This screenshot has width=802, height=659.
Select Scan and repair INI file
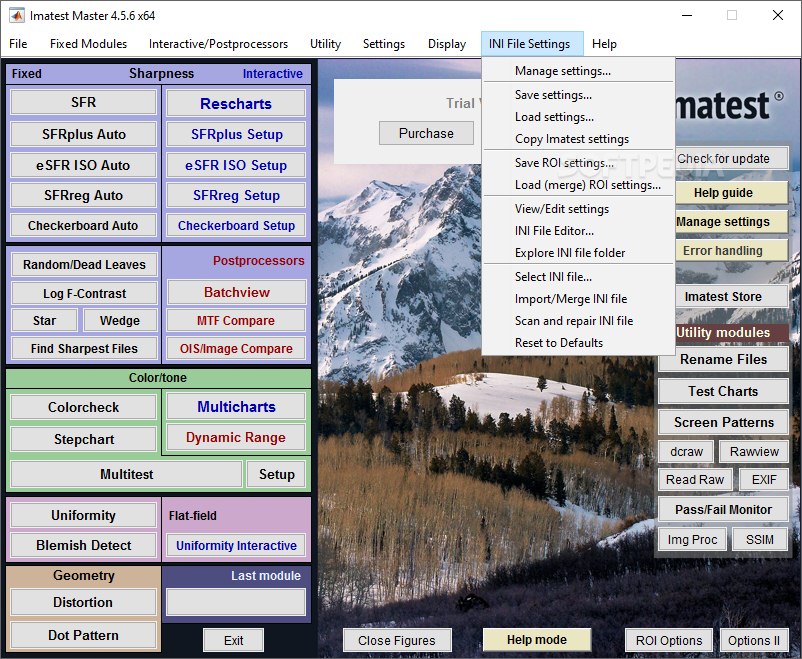[578, 321]
